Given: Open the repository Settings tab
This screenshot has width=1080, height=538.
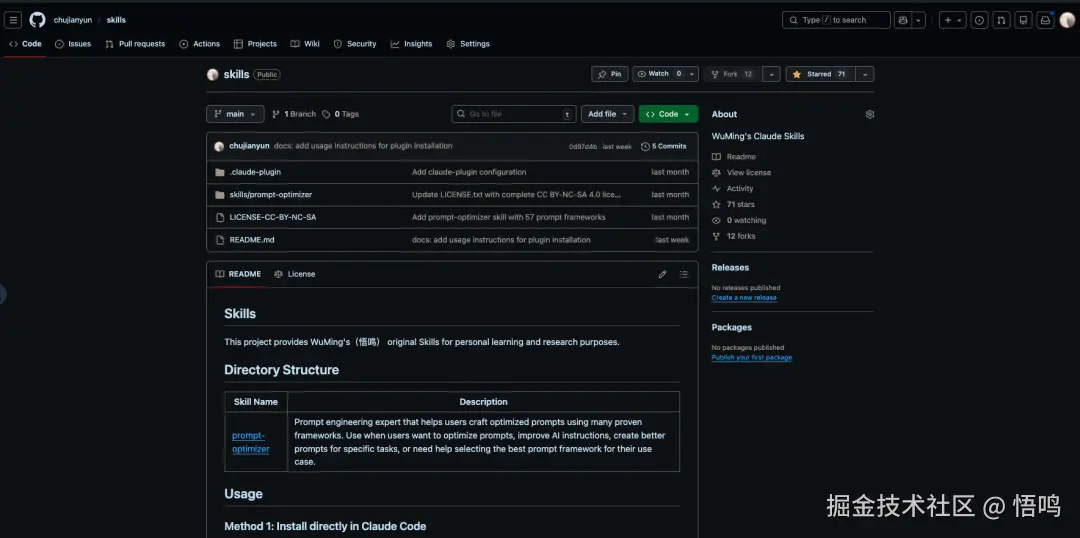Looking at the screenshot, I should tap(468, 44).
